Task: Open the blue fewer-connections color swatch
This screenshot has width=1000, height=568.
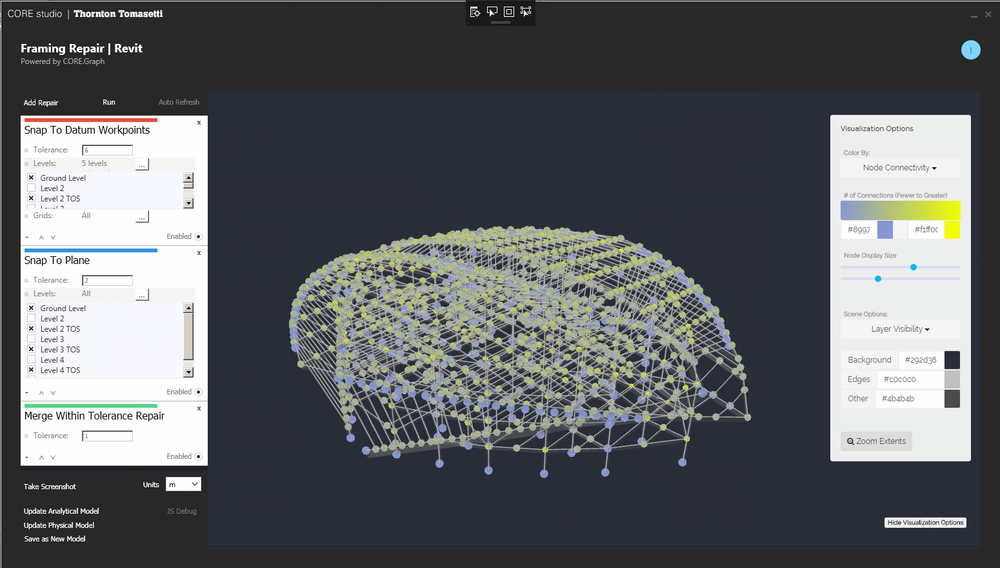Action: pyautogui.click(x=885, y=229)
